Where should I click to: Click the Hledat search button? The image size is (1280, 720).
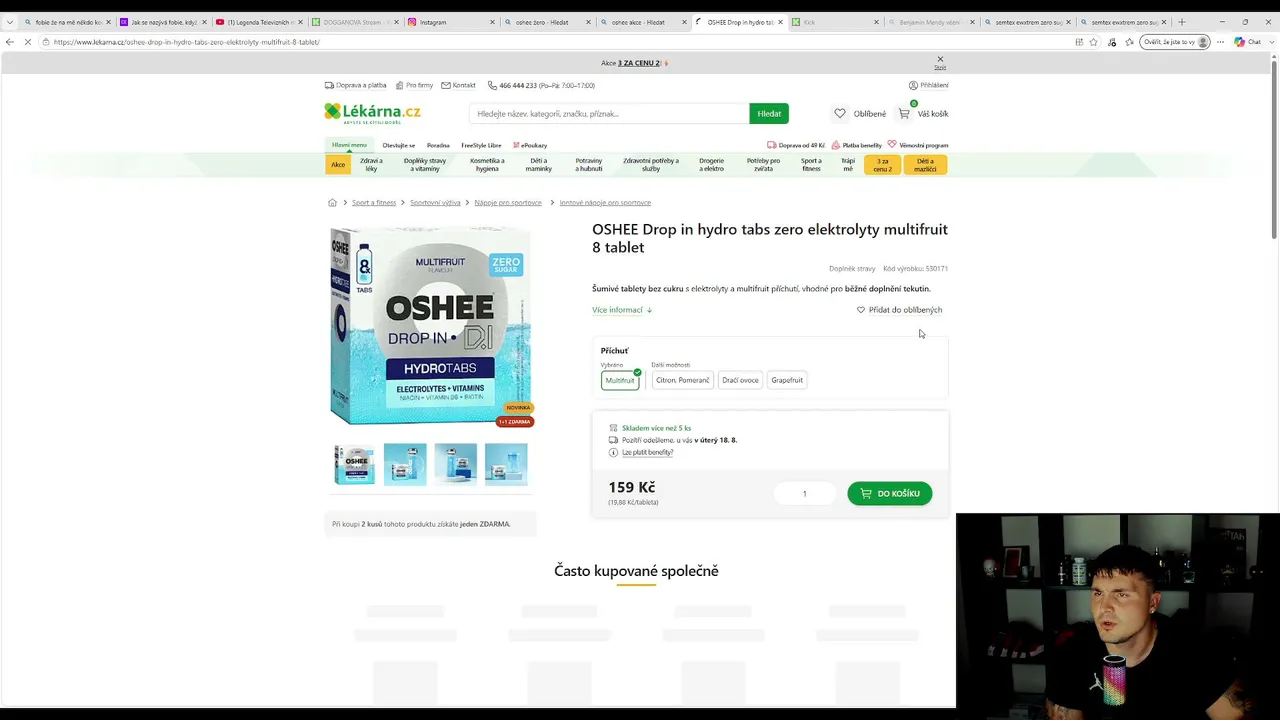point(769,114)
